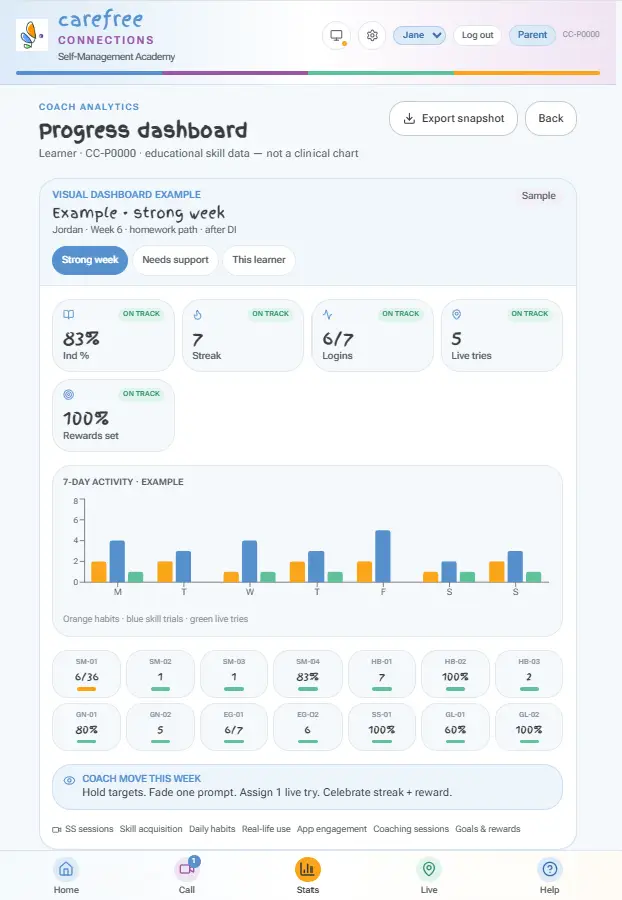Expand the Jane user dropdown
Viewport: 622px width, 900px height.
[x=419, y=35]
